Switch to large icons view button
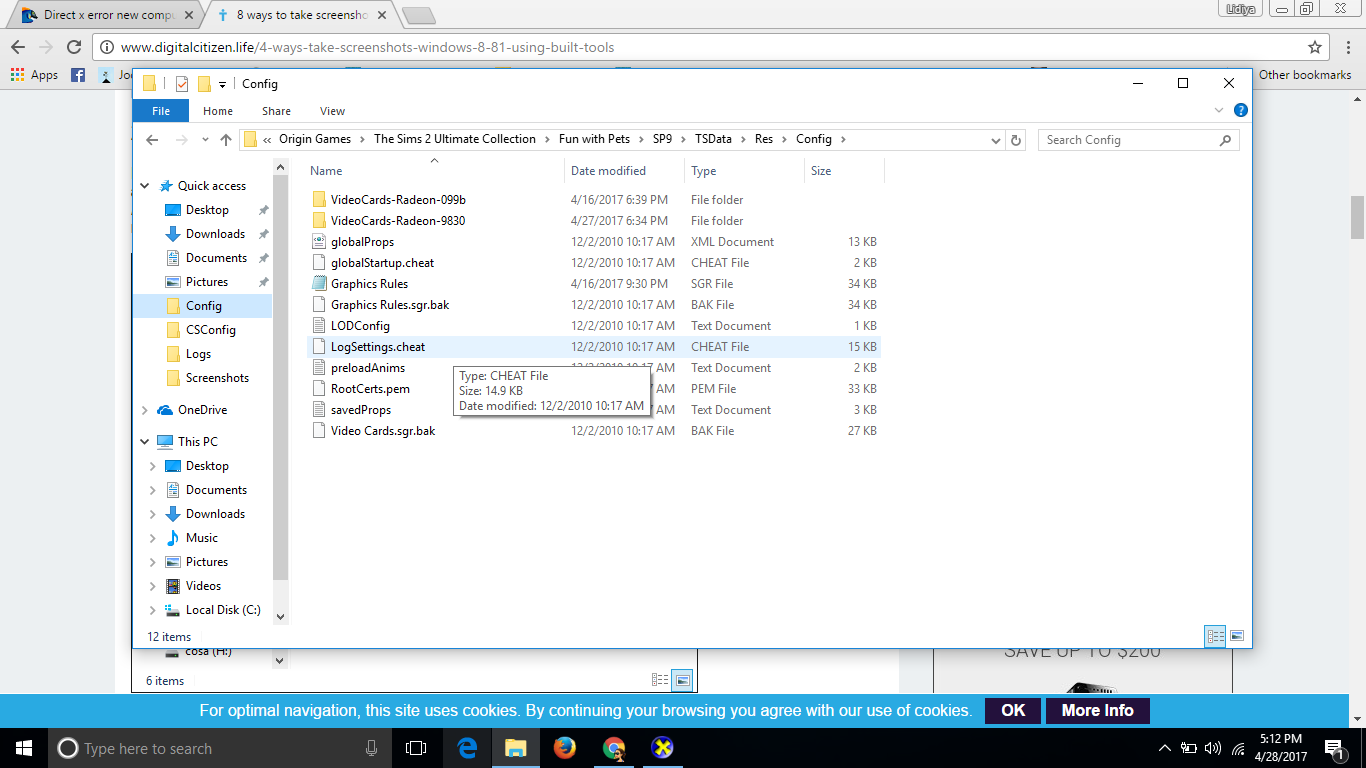The height and width of the screenshot is (768, 1366). pyautogui.click(x=1237, y=636)
